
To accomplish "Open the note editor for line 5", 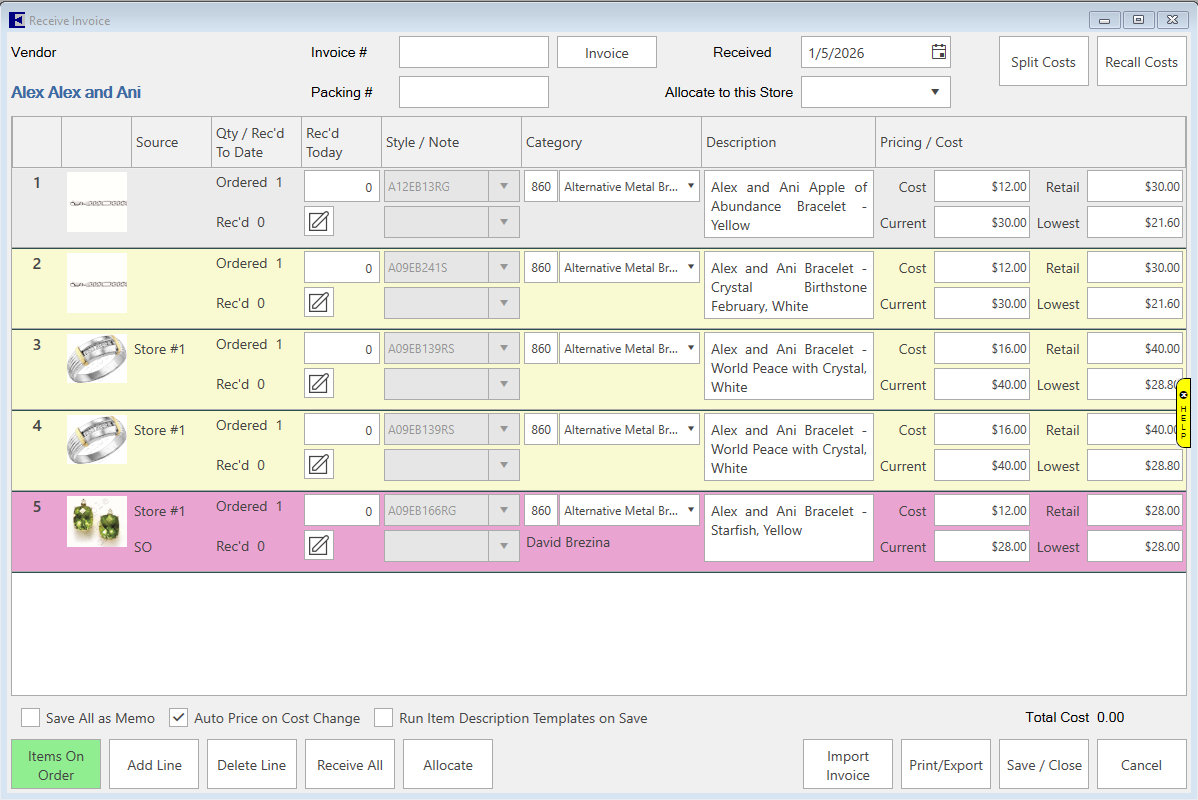I will click(319, 545).
